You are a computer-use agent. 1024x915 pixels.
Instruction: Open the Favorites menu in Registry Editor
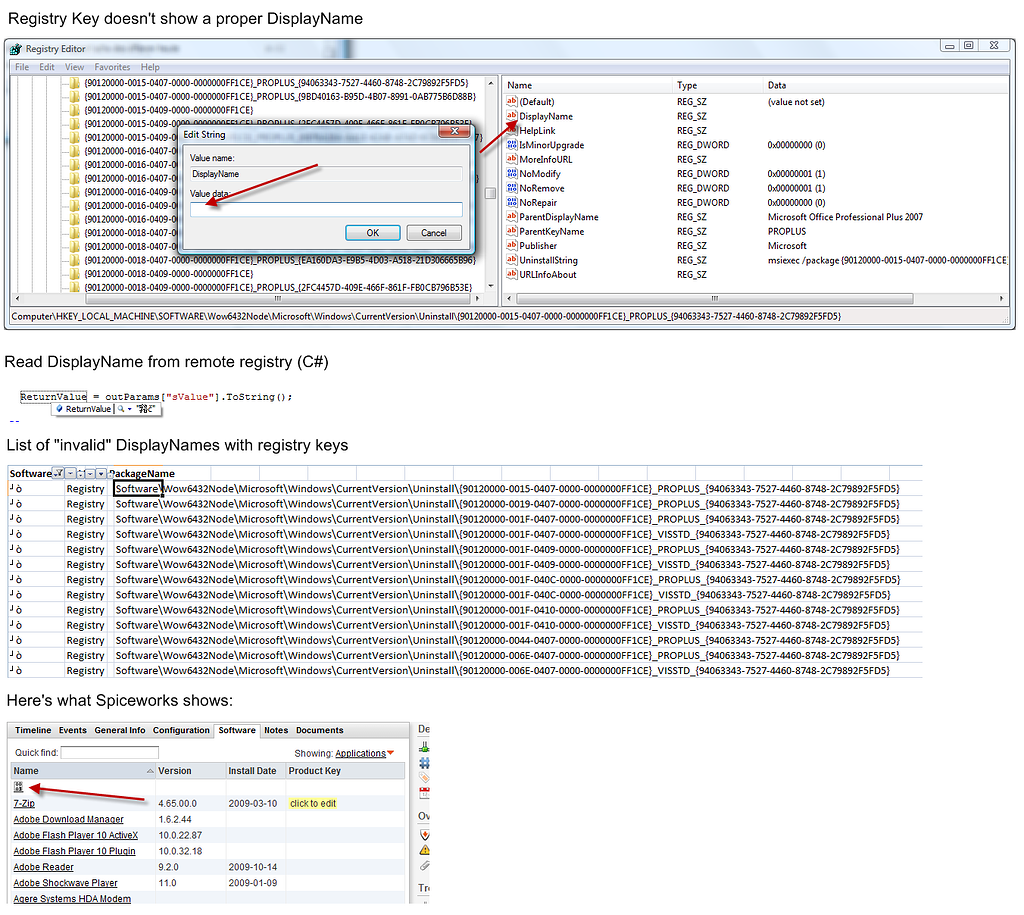[x=112, y=67]
